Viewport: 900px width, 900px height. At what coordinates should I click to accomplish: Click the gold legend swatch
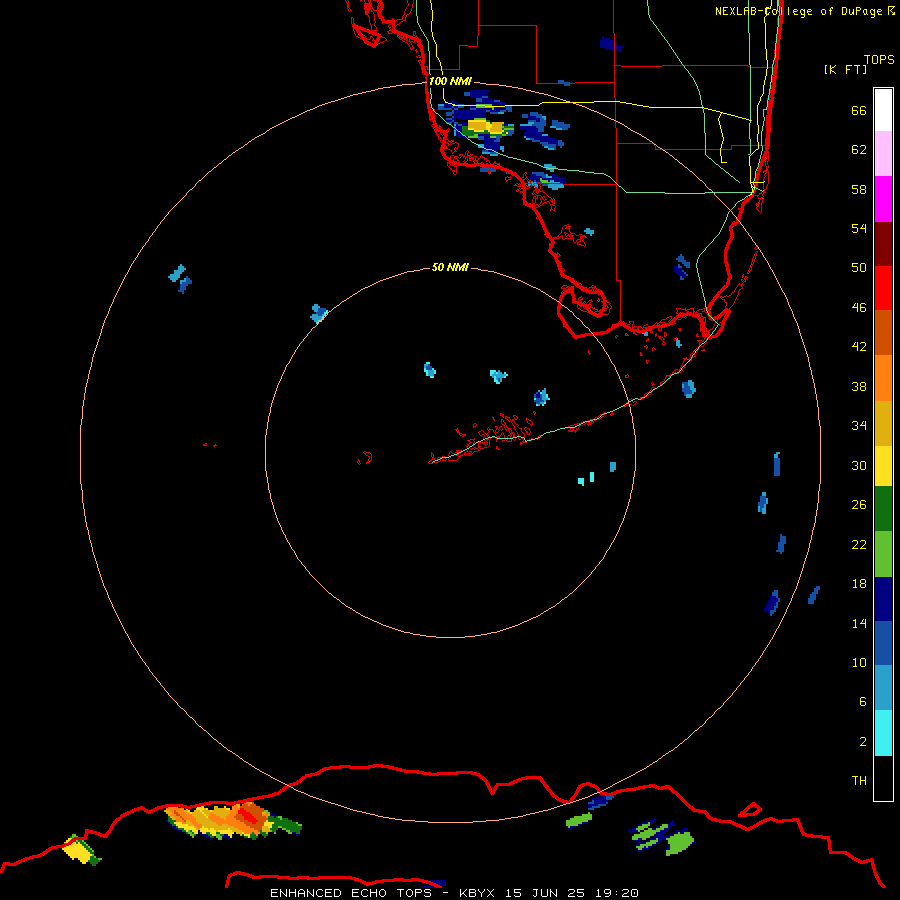pyautogui.click(x=883, y=424)
